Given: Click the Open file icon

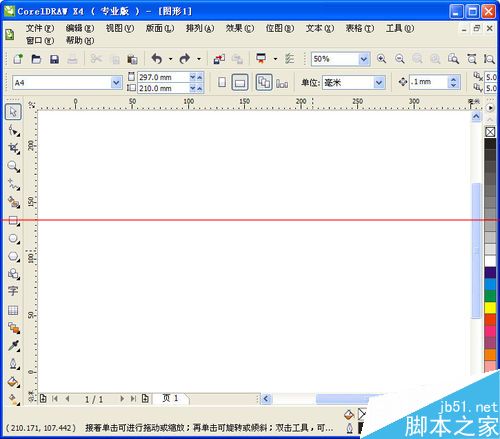Looking at the screenshot, I should click(36, 59).
